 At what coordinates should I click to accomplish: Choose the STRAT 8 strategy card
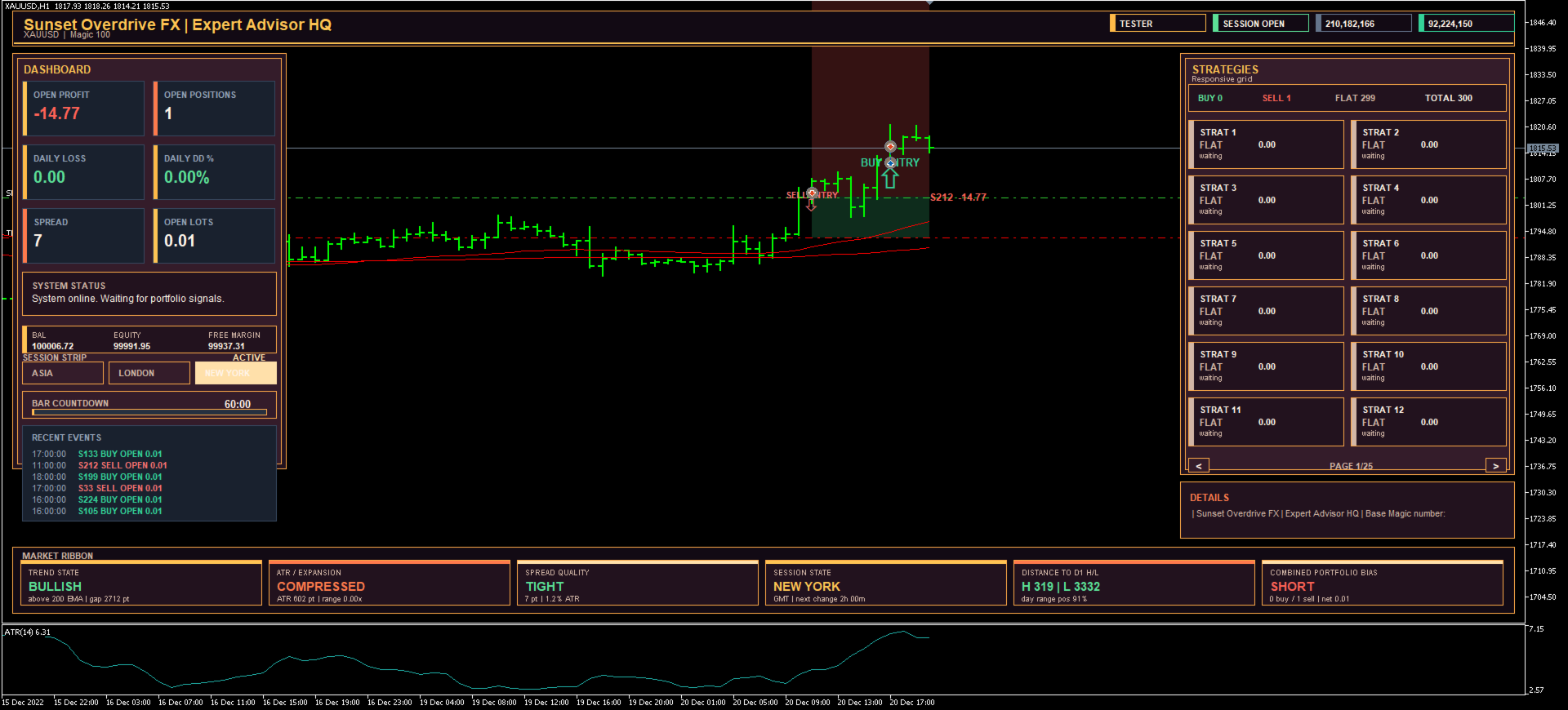point(1429,311)
